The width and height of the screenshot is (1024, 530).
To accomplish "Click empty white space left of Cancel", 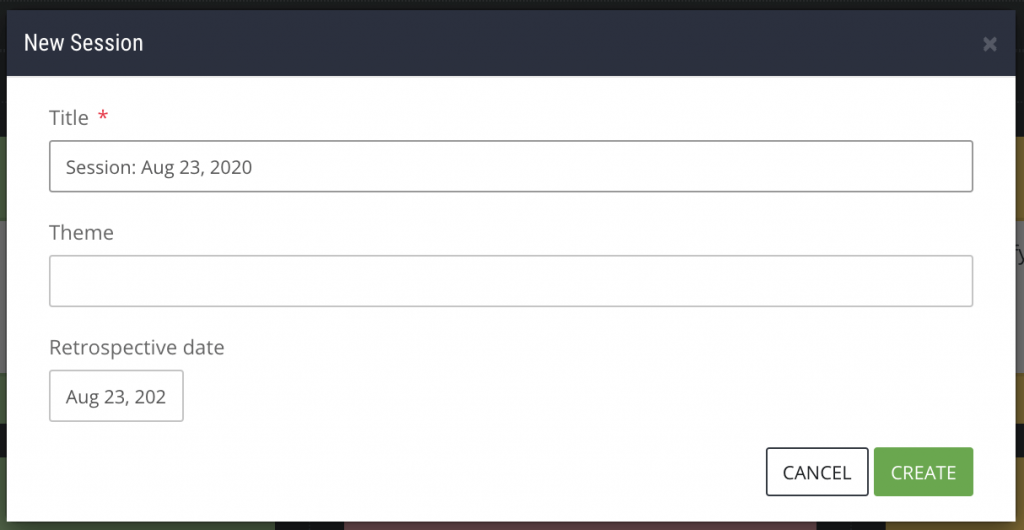I will [450, 472].
